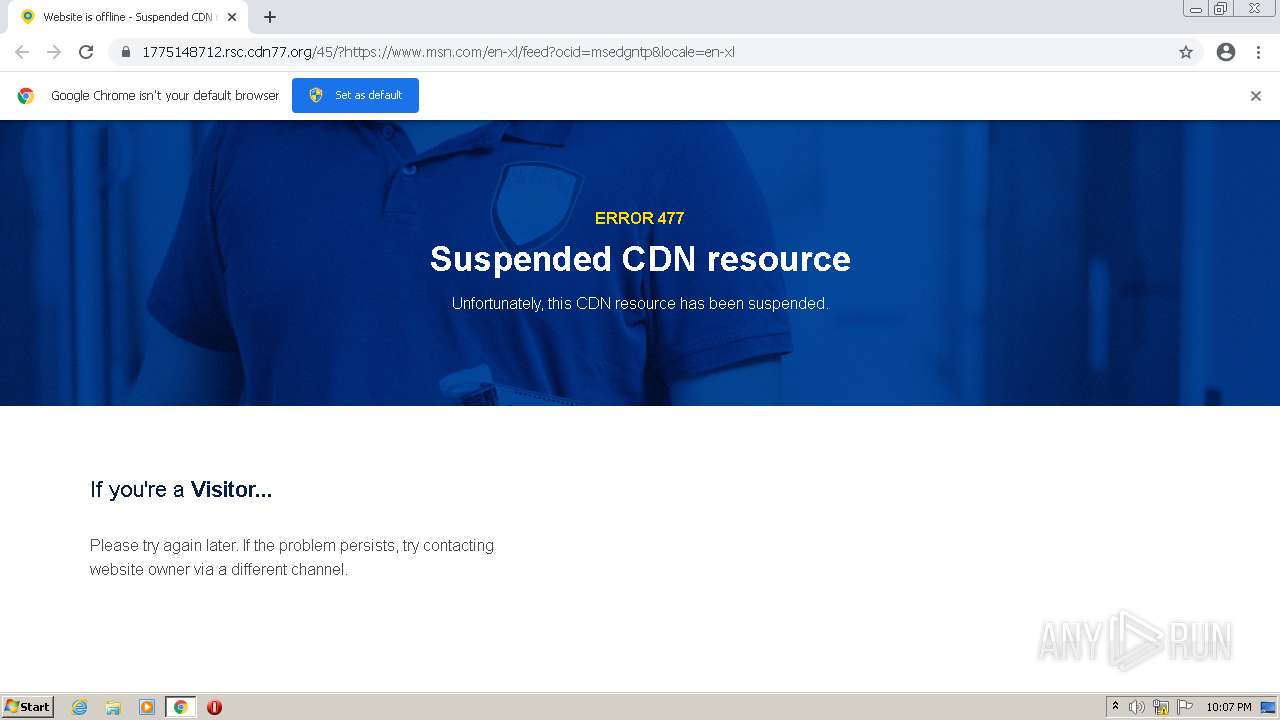
Task: Click the browser forward arrow
Action: (x=54, y=52)
